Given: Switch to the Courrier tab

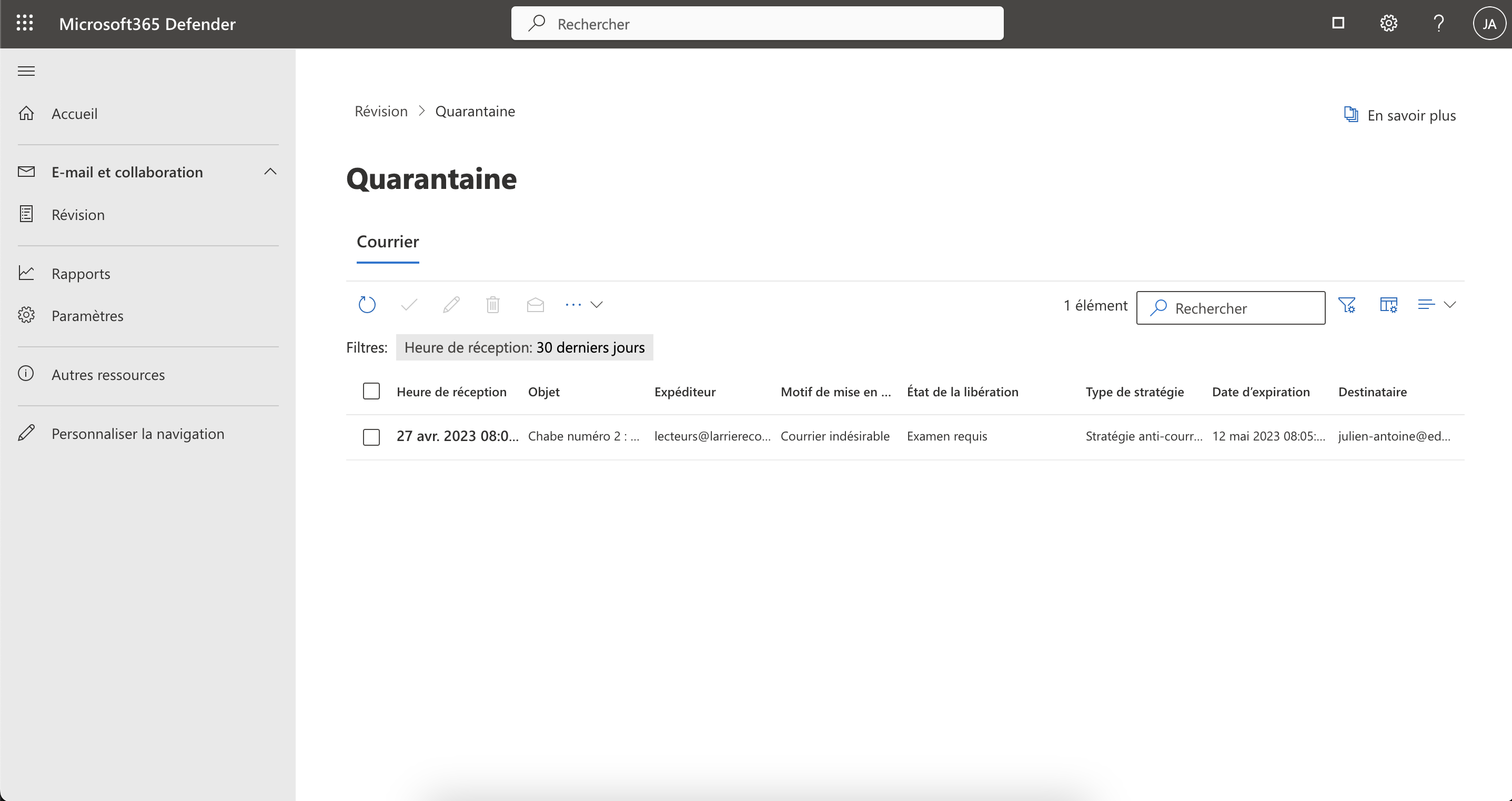Looking at the screenshot, I should pyautogui.click(x=388, y=242).
